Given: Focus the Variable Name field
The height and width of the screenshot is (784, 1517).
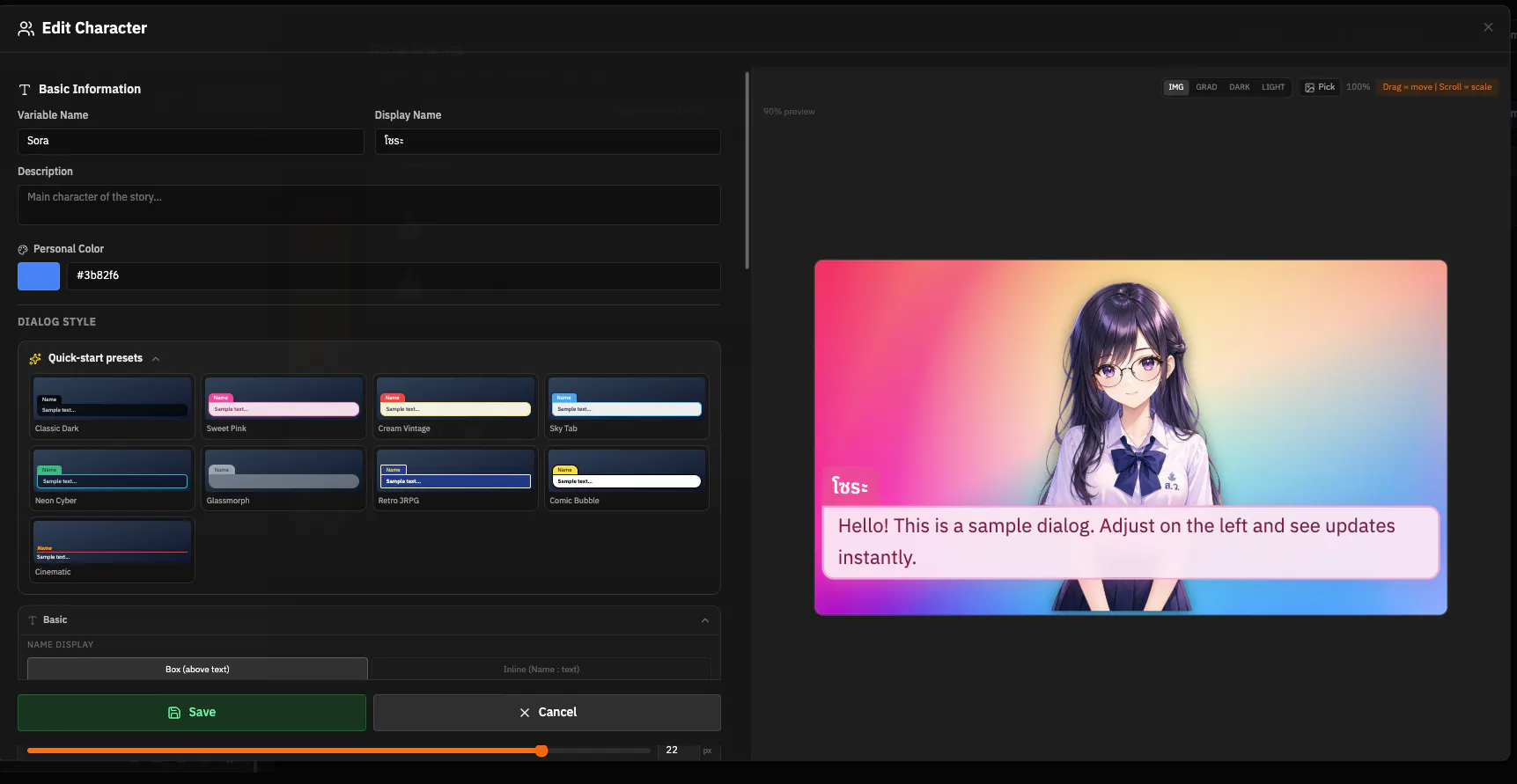Looking at the screenshot, I should coord(191,142).
